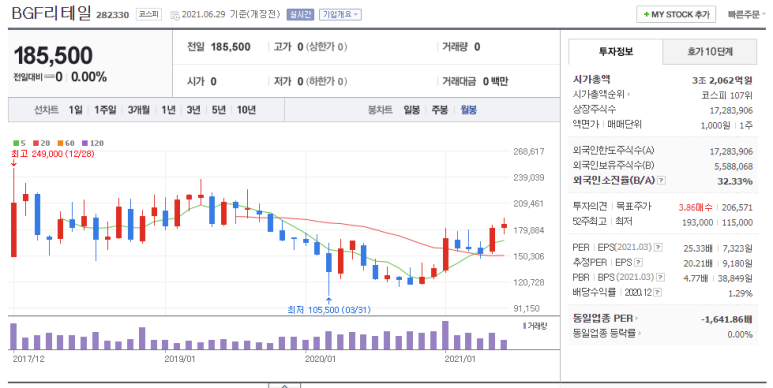Click the 외국인보유주식수(B) value 5,588,068
The image size is (773, 388).
pos(734,167)
